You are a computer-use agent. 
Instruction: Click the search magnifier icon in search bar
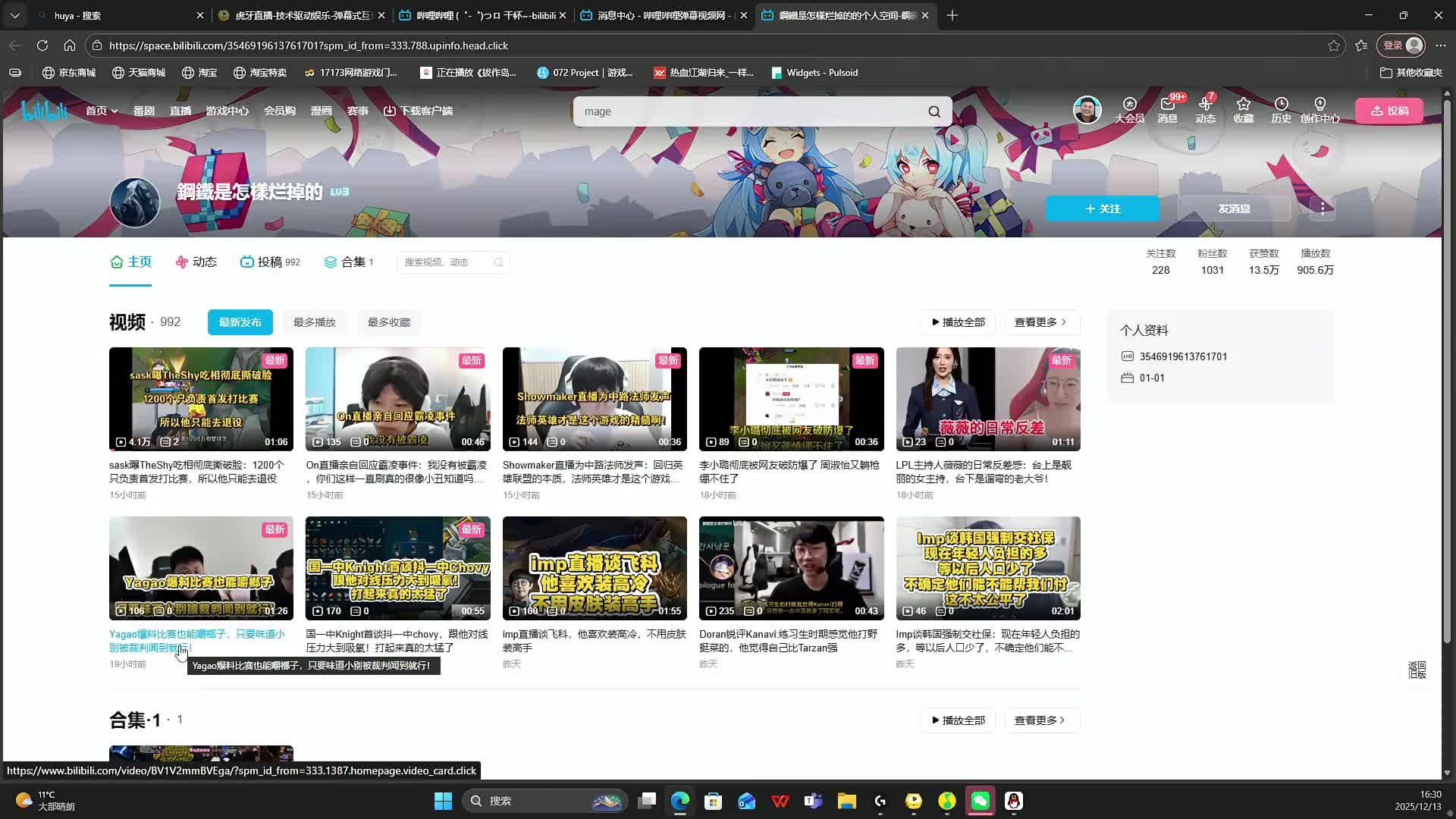(934, 111)
